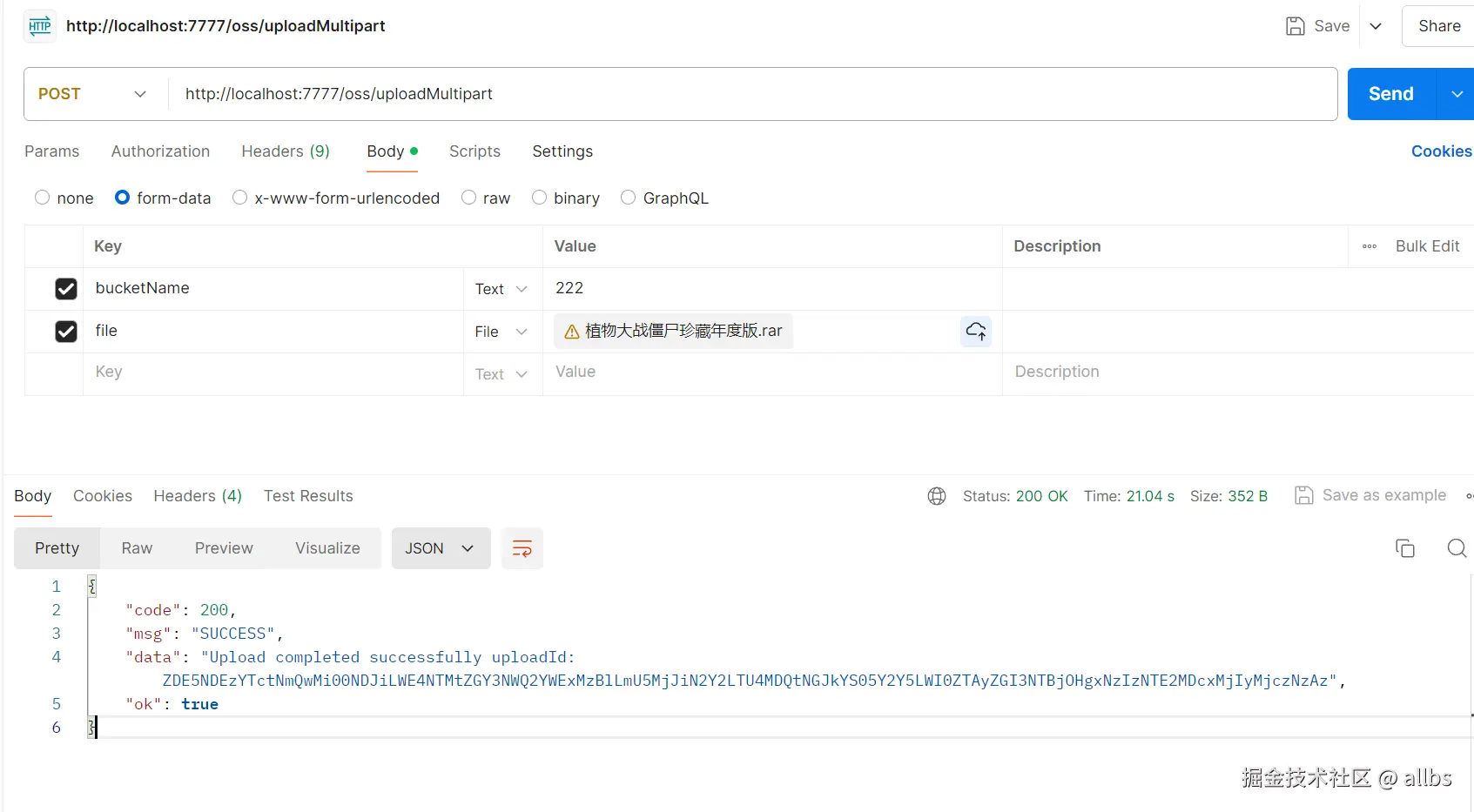Screen dimensions: 1474x812
Task: Uncheck the bucketName row checkbox
Action: [66, 289]
